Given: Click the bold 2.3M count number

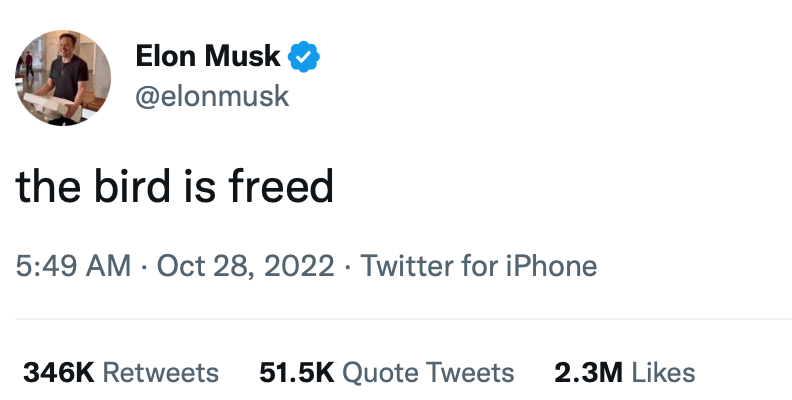Looking at the screenshot, I should pos(588,373).
